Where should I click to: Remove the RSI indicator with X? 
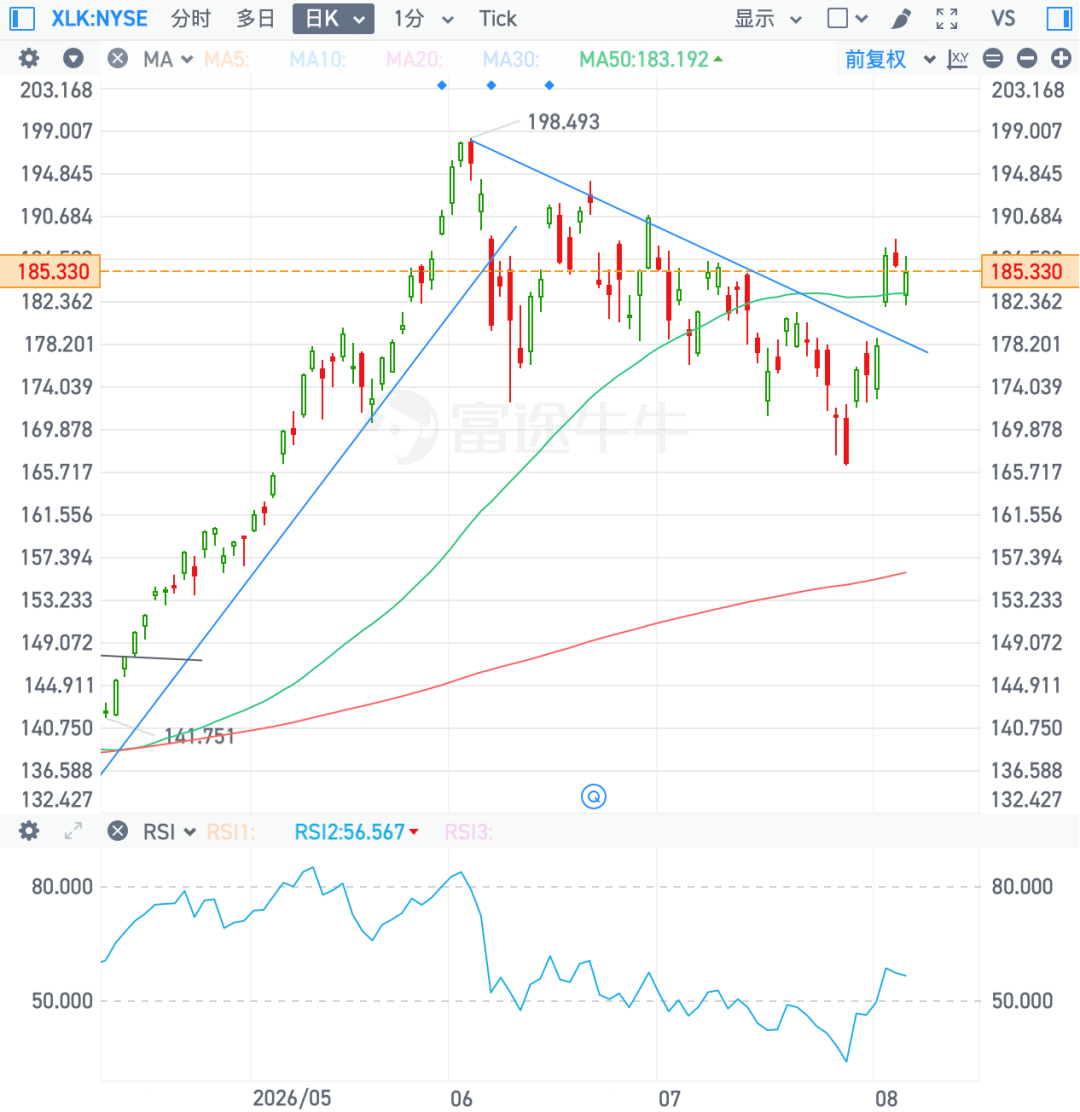(118, 830)
